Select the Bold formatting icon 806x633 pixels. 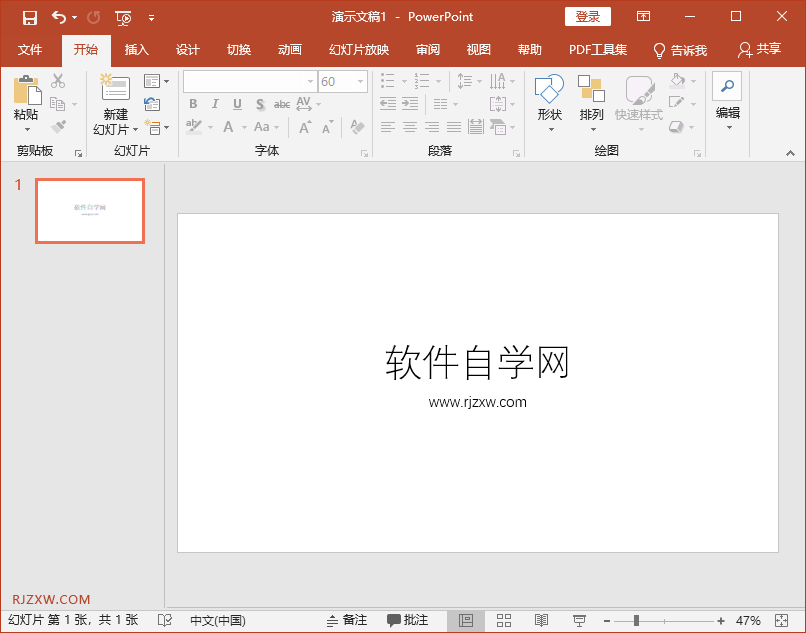tap(192, 104)
